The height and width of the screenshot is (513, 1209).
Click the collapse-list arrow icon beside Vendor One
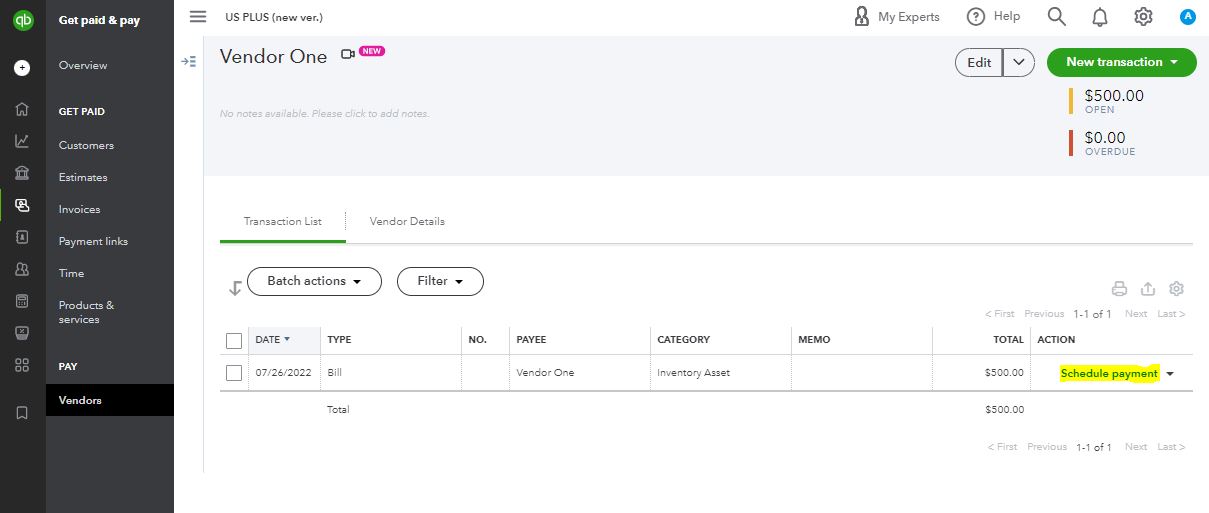(x=188, y=62)
